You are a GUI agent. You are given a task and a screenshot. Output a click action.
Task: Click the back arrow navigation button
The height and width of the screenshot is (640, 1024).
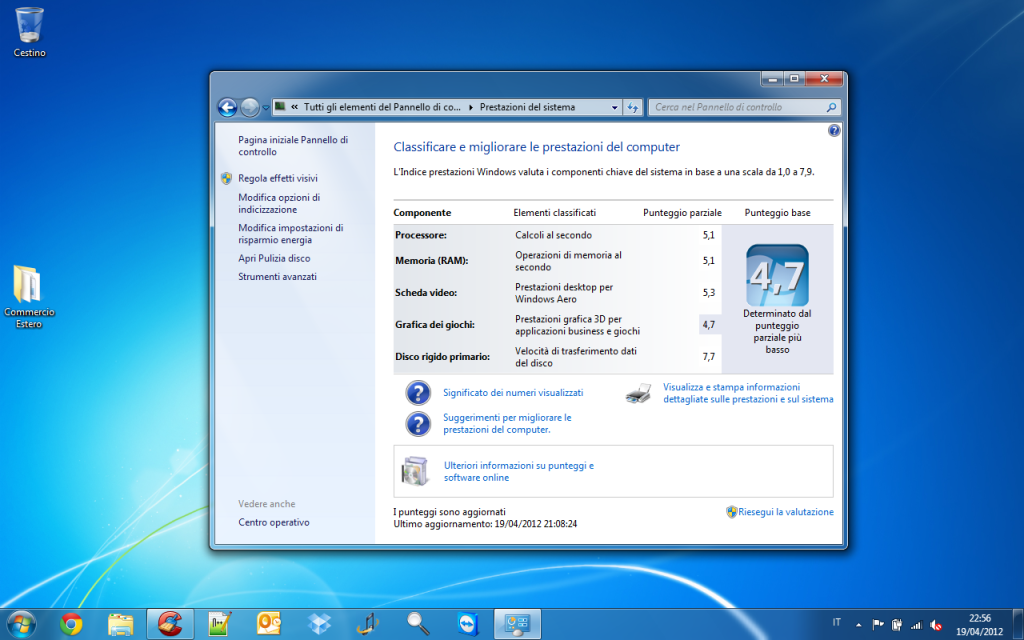(x=227, y=107)
